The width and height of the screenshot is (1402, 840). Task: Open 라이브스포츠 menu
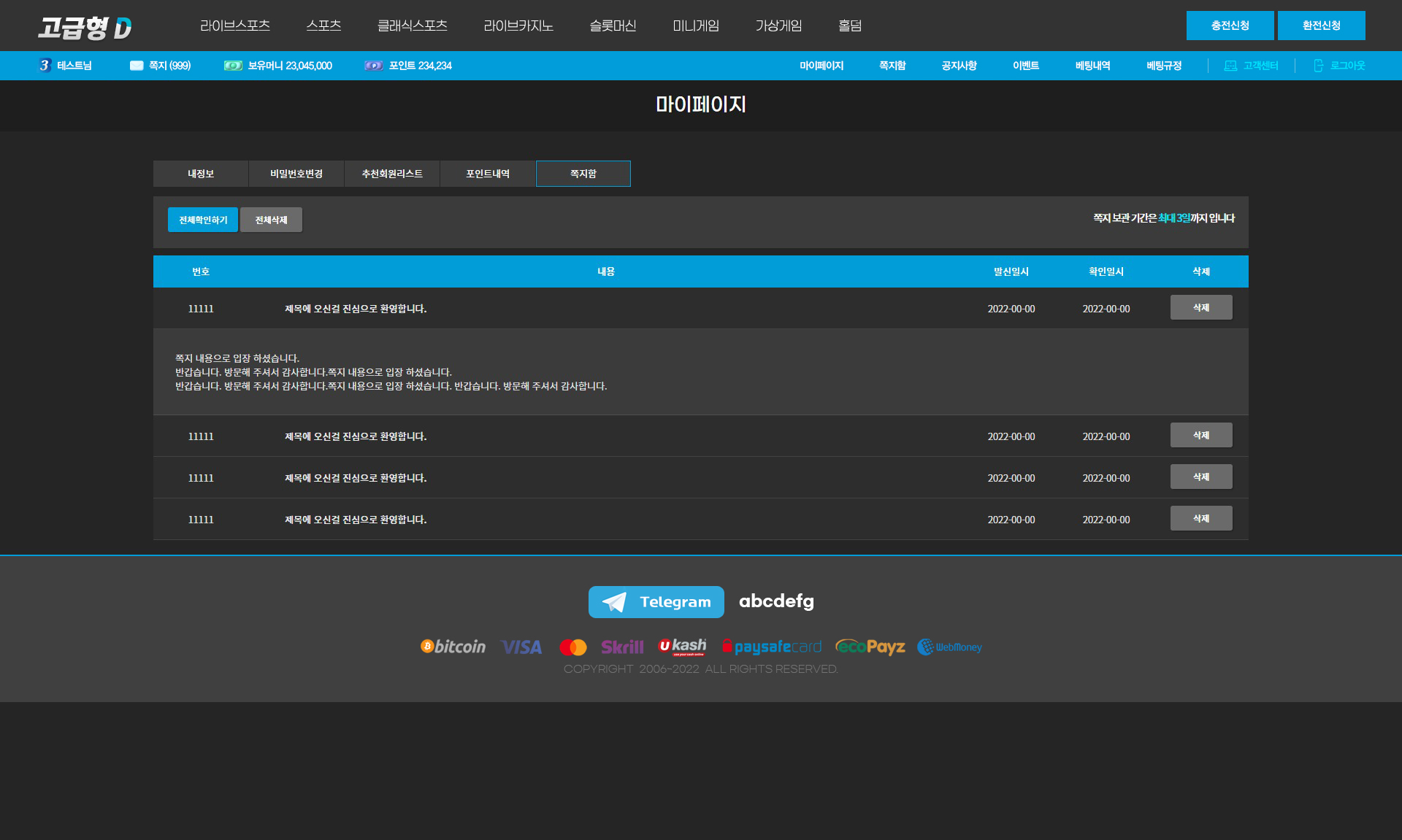pyautogui.click(x=235, y=26)
